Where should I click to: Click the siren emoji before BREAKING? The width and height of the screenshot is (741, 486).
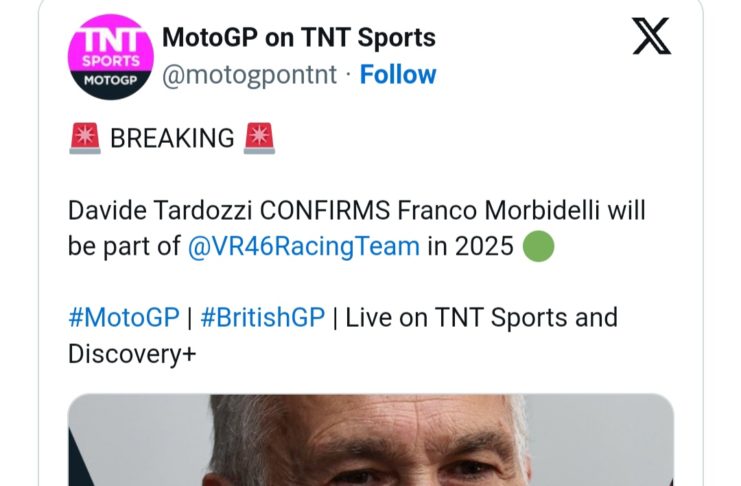click(85, 139)
